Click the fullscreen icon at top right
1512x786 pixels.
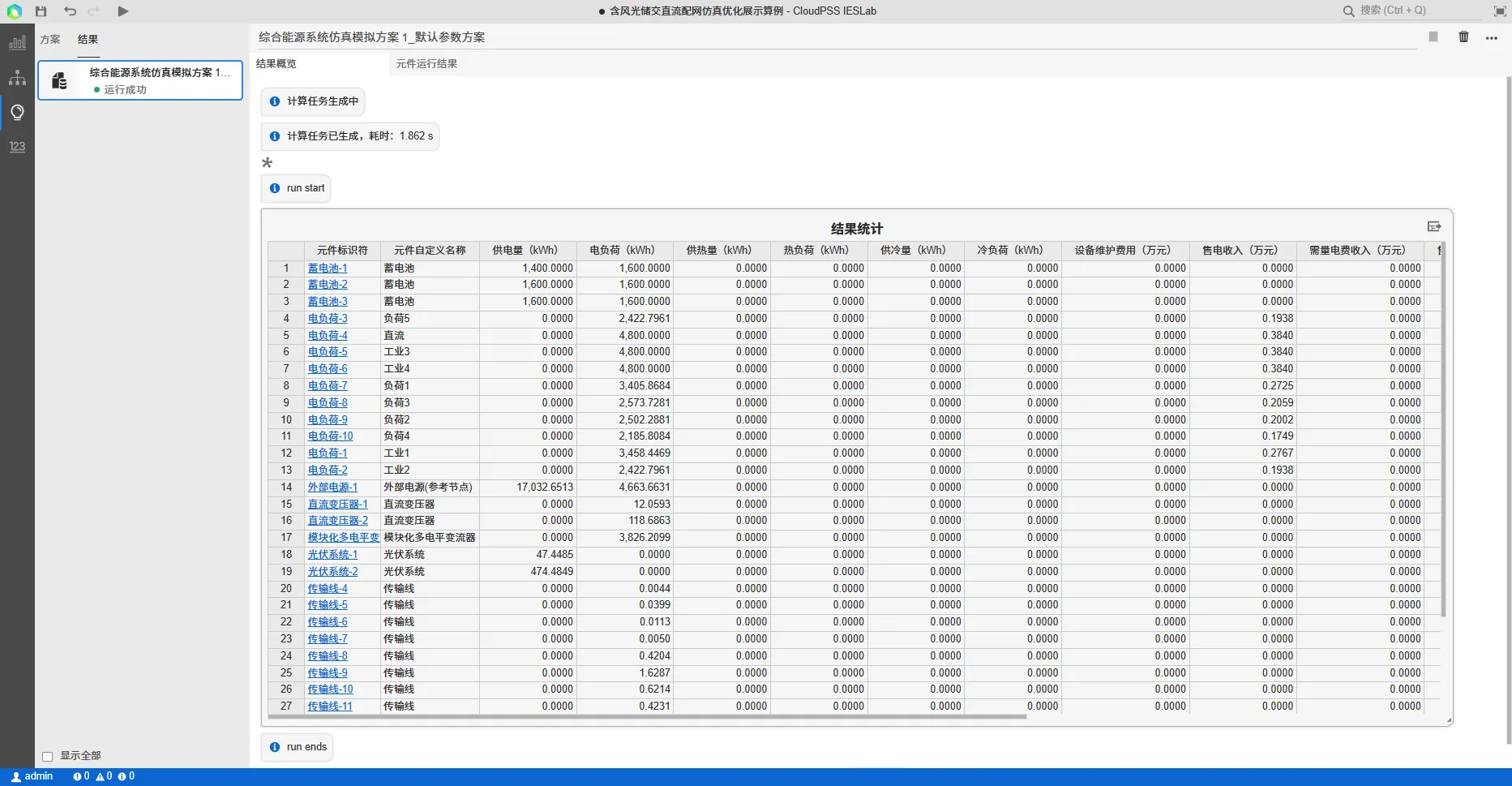pos(1500,11)
